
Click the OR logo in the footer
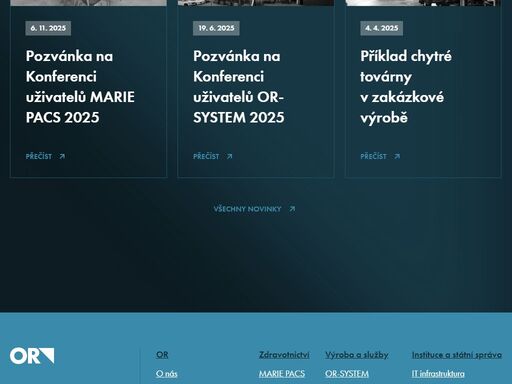[32, 356]
